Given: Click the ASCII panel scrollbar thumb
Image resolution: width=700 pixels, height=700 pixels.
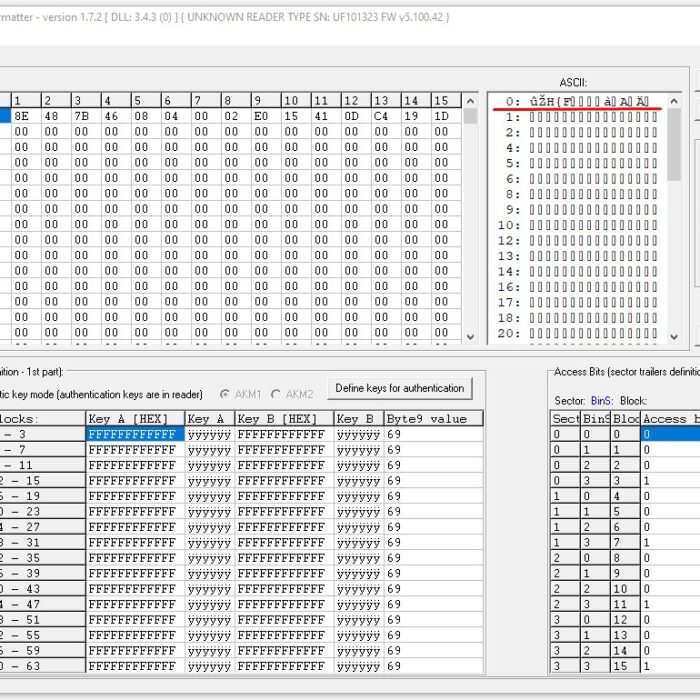Looking at the screenshot, I should (x=674, y=144).
